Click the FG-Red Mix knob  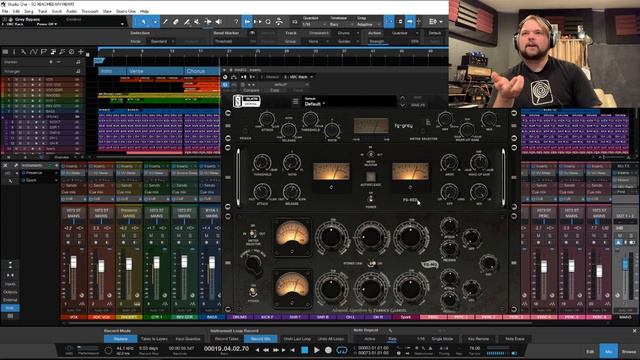(x=478, y=191)
